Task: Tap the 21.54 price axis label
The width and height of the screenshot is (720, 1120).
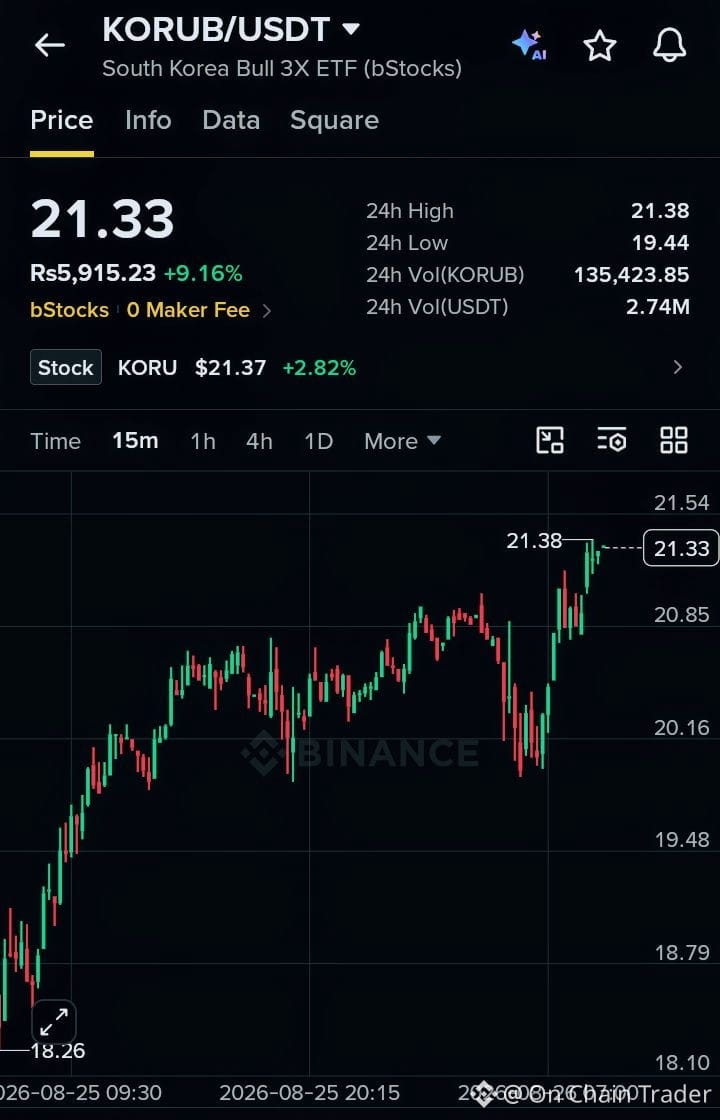Action: click(681, 503)
